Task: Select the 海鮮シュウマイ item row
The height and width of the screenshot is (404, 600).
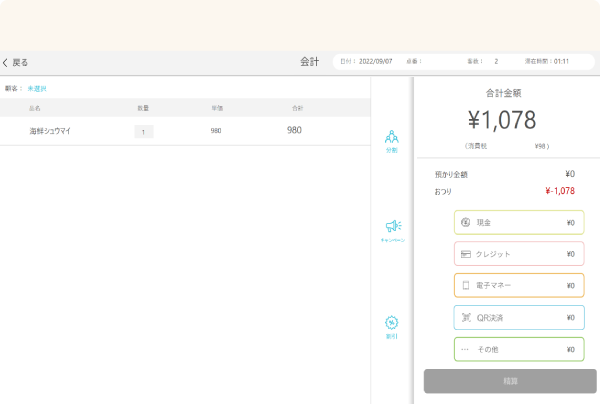Action: tap(50, 131)
